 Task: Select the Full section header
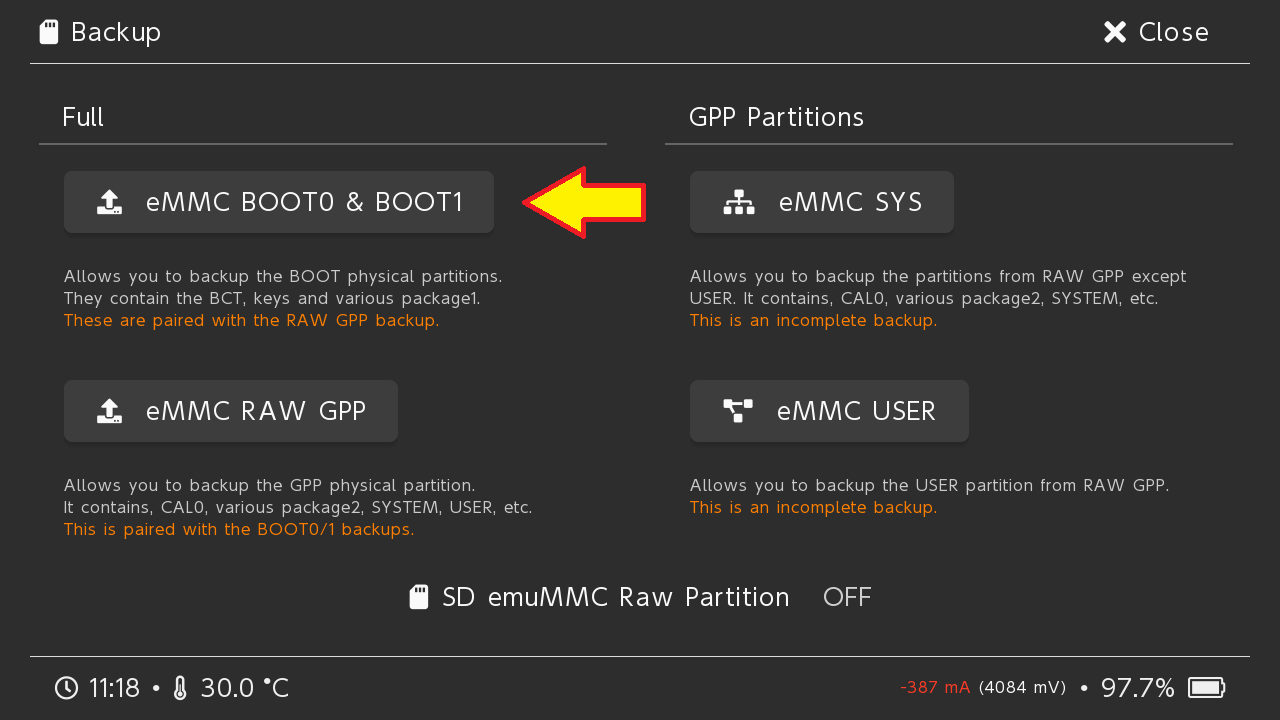click(x=83, y=118)
